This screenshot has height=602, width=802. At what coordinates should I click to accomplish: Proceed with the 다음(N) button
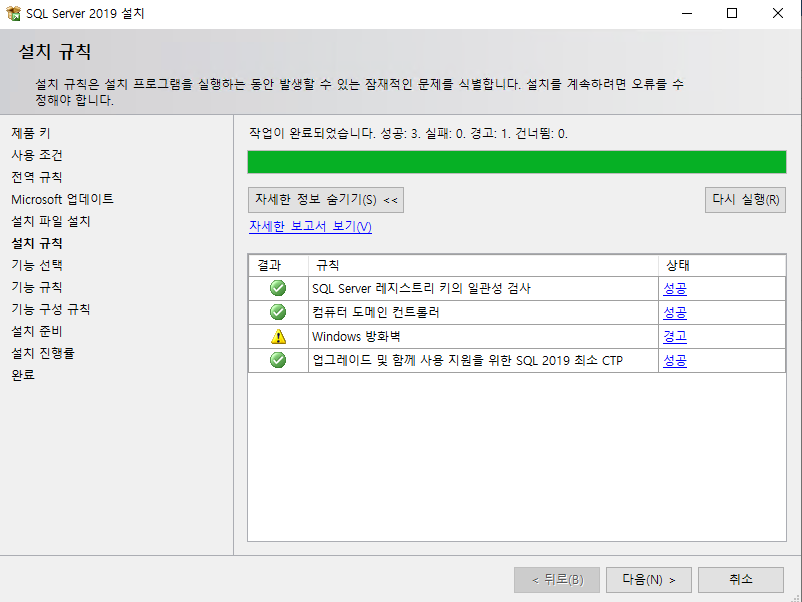coord(649,579)
